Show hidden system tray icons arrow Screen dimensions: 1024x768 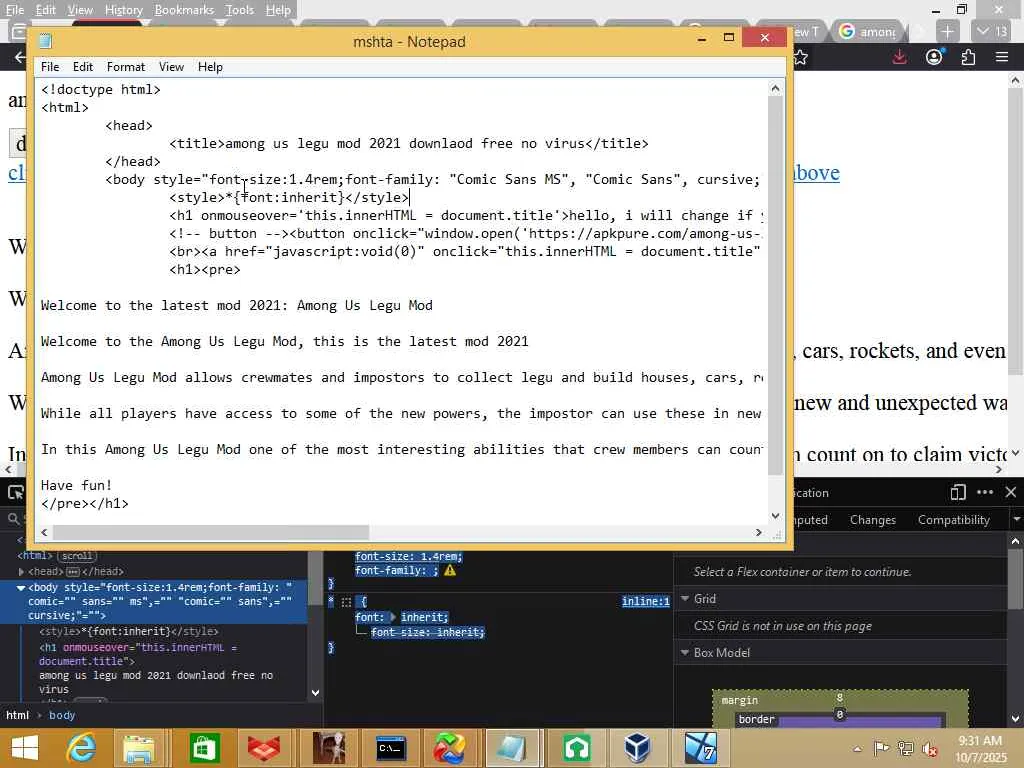(x=857, y=748)
